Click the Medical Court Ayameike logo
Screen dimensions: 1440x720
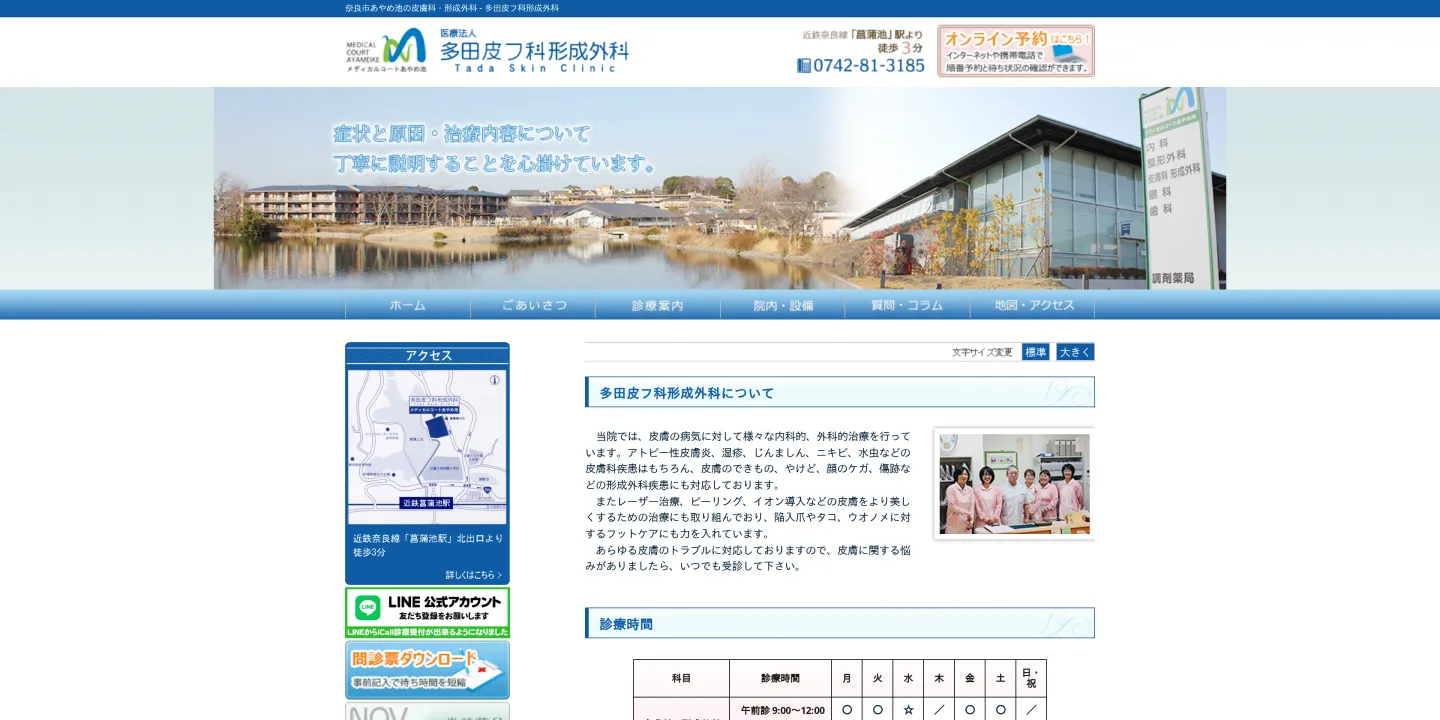[386, 50]
